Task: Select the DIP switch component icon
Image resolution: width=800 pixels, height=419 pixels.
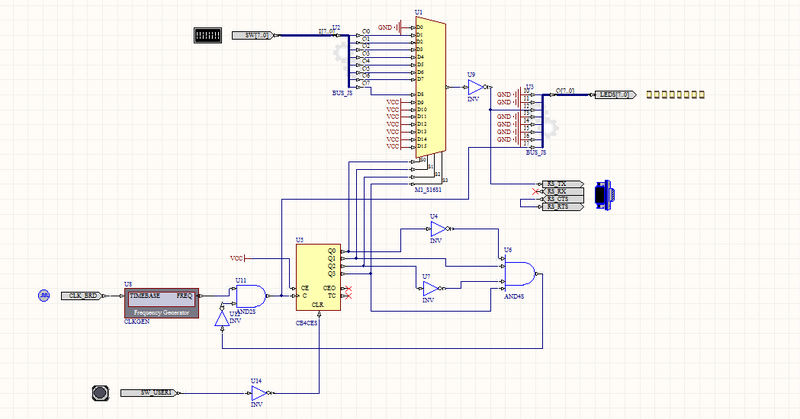Action: click(x=207, y=35)
